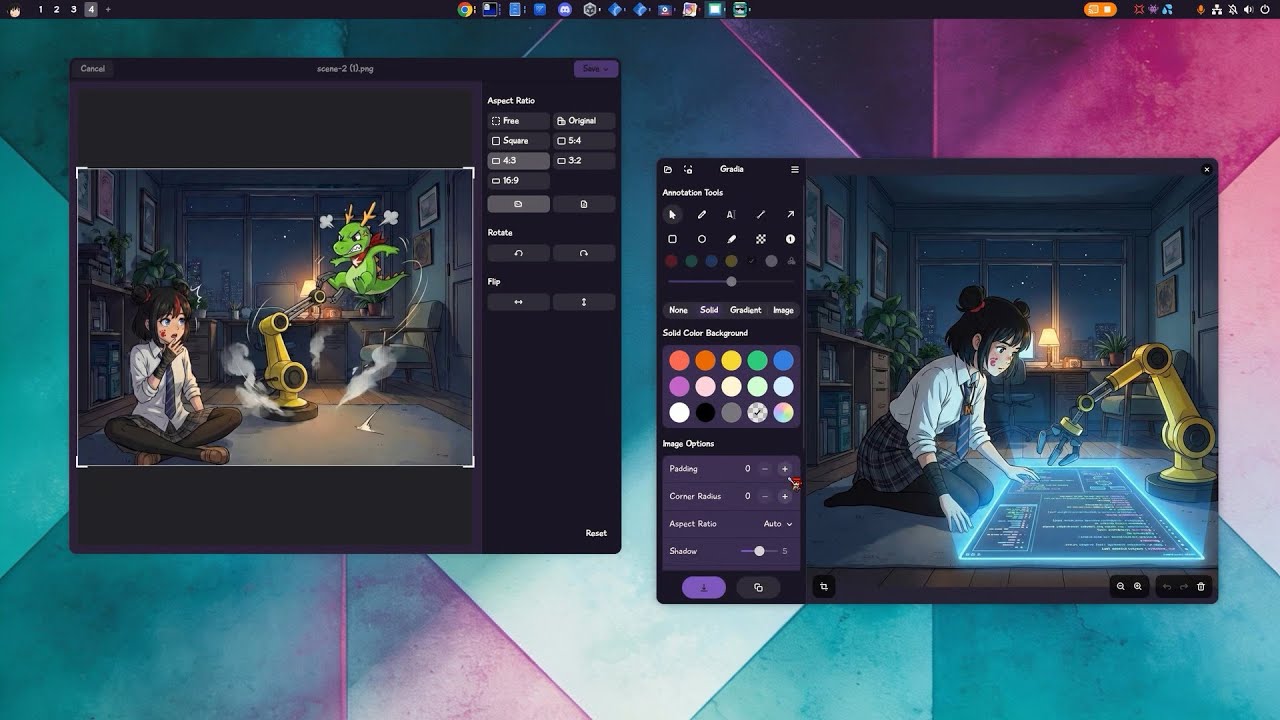Open the Aspect Ratio Auto dropdown
The image size is (1280, 720).
pyautogui.click(x=778, y=524)
